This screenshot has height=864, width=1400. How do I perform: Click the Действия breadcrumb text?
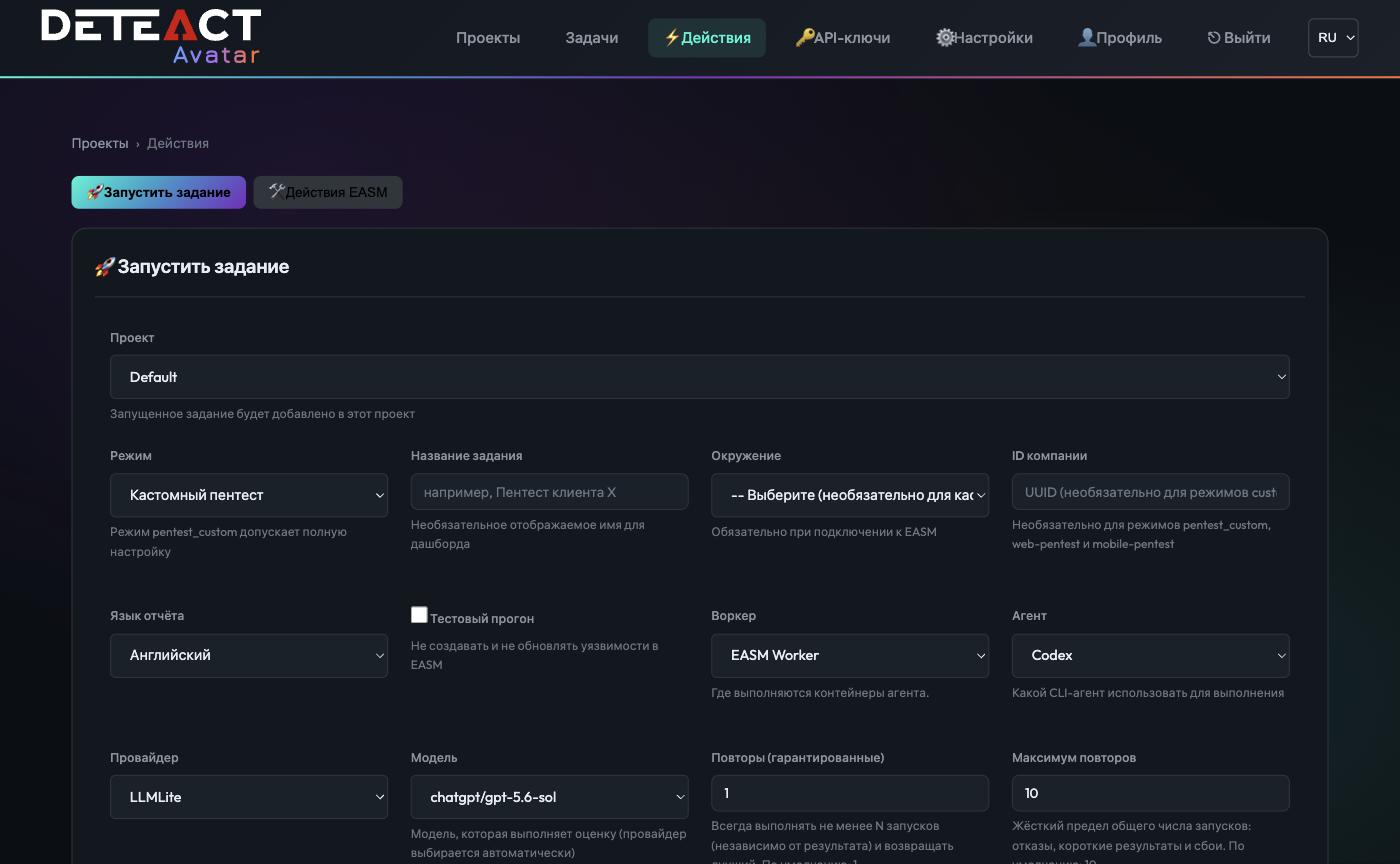click(178, 143)
